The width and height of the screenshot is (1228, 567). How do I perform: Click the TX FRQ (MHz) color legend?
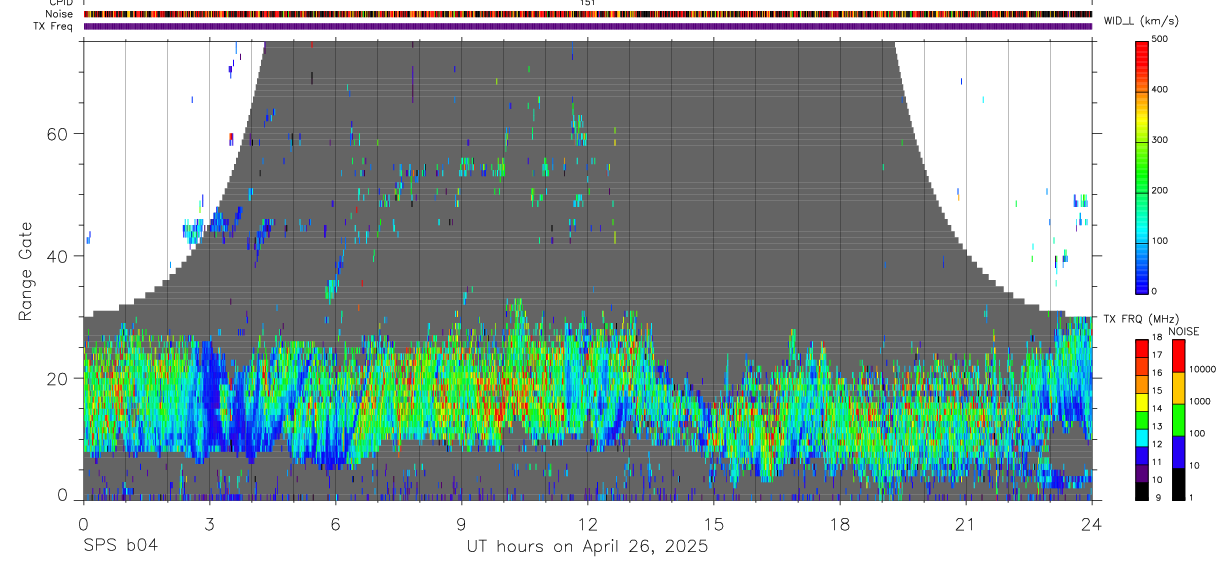point(1142,420)
